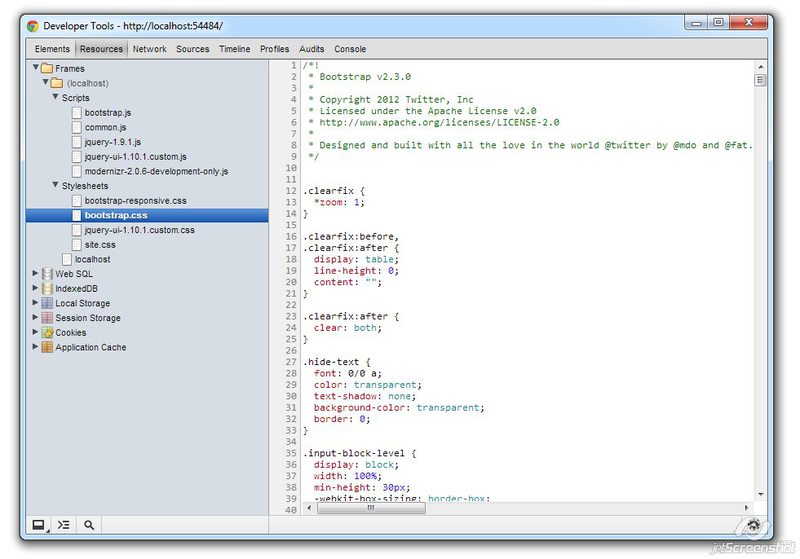The height and width of the screenshot is (559, 800).
Task: Show the console drawer icon
Action: [x=63, y=524]
